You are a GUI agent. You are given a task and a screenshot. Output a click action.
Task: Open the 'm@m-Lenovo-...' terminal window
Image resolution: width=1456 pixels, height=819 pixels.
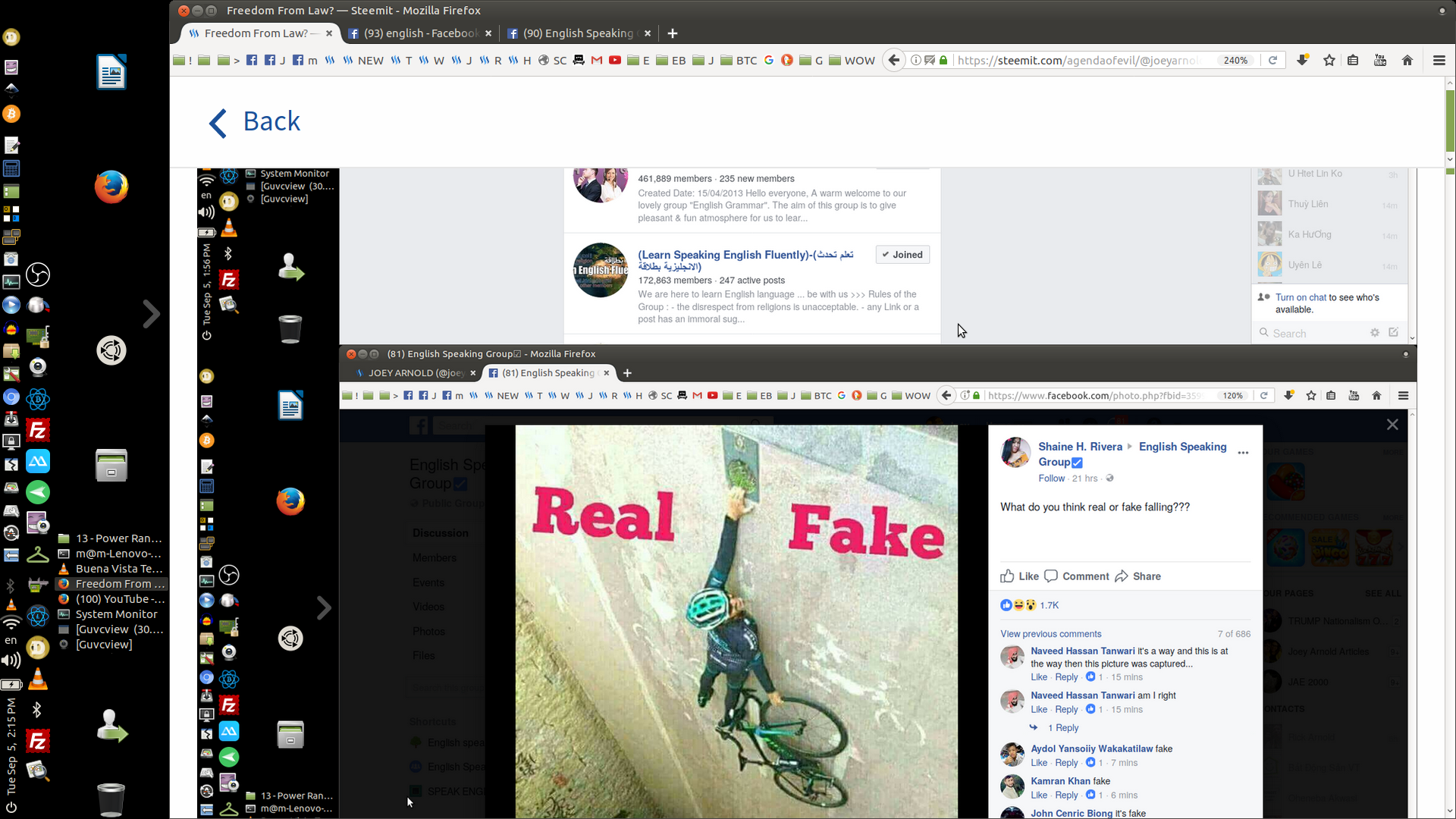pyautogui.click(x=111, y=554)
